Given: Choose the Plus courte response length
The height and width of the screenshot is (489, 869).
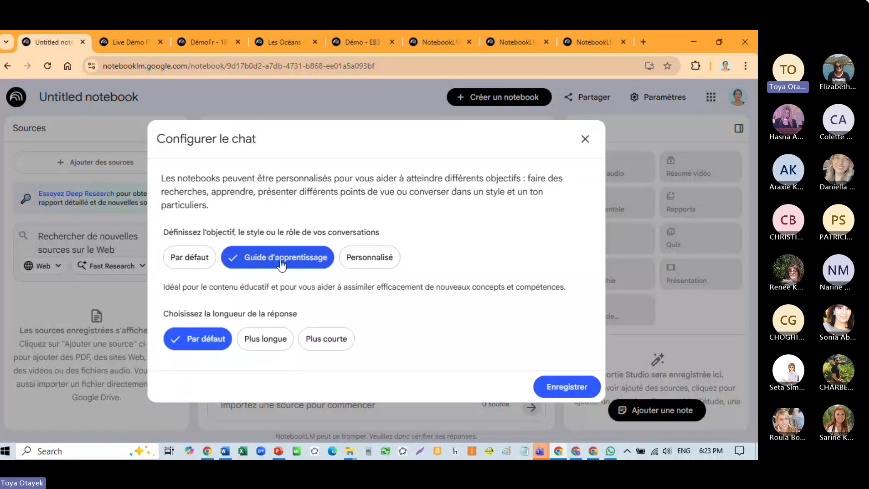Looking at the screenshot, I should tap(326, 339).
